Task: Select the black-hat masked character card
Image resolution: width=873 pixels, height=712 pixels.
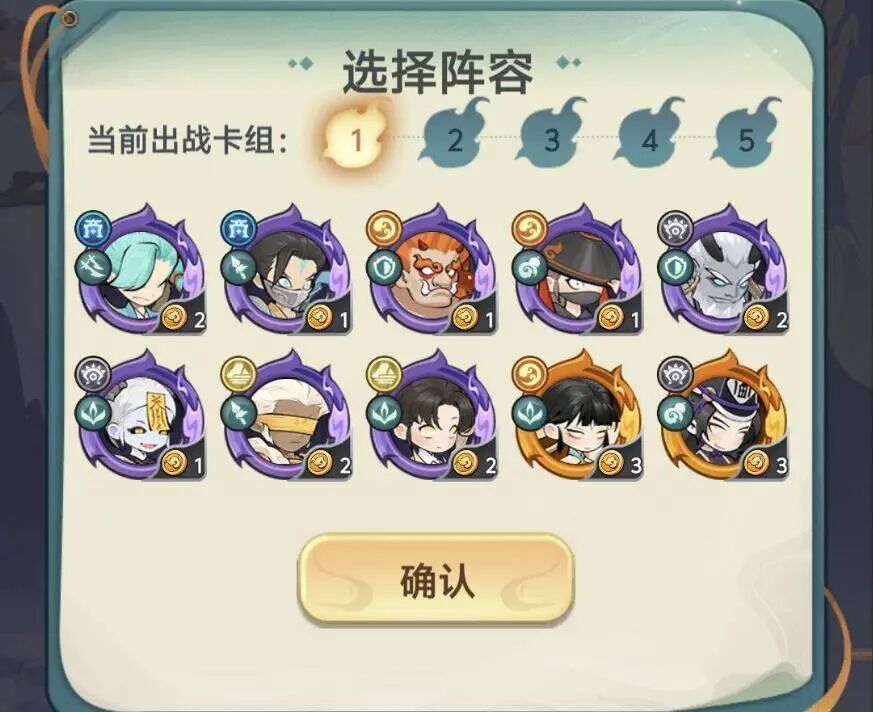Action: (578, 271)
